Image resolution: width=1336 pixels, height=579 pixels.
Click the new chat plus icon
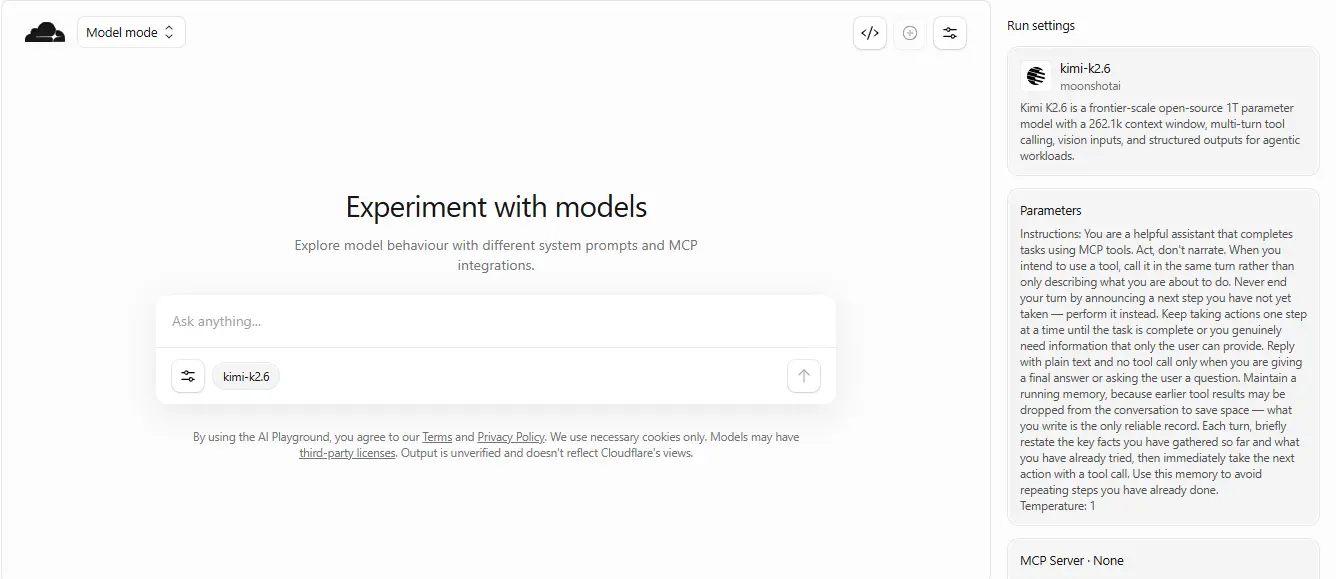(x=910, y=32)
